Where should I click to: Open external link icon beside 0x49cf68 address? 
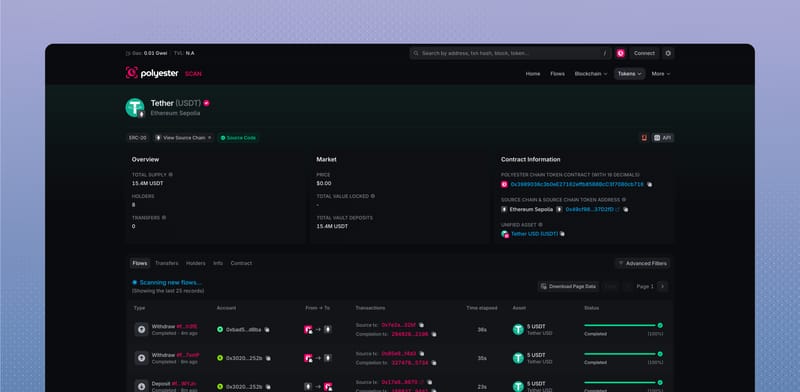[x=618, y=209]
